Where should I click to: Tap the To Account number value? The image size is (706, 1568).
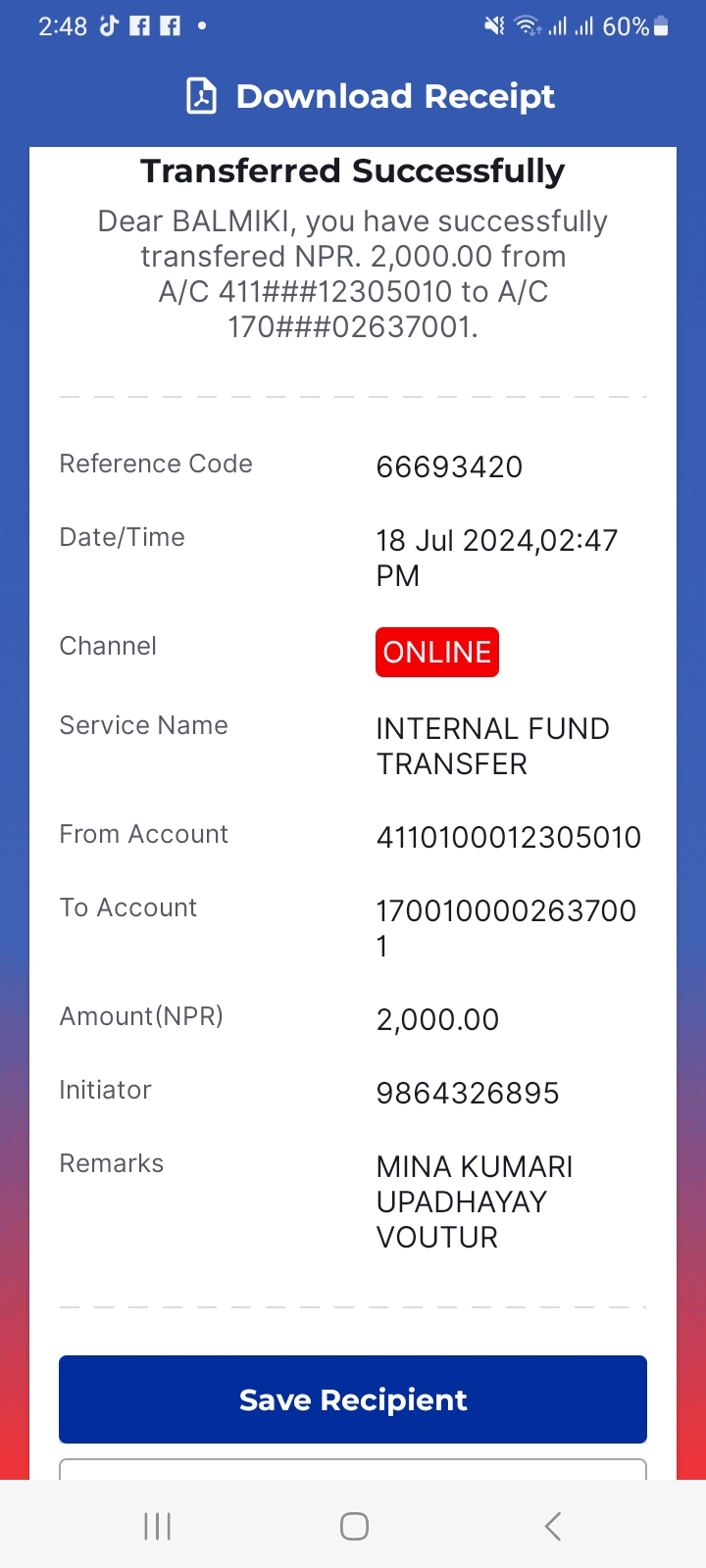point(506,928)
